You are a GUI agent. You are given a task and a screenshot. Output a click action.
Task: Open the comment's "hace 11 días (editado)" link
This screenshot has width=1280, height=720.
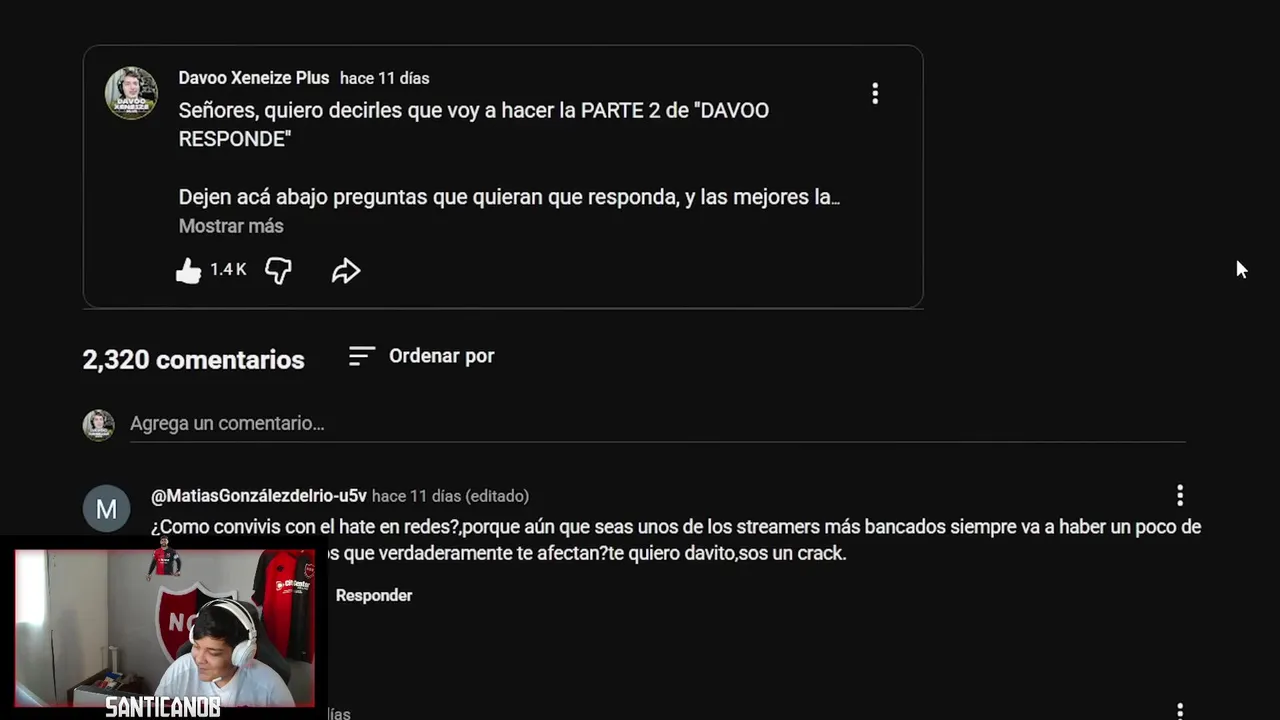tap(450, 496)
